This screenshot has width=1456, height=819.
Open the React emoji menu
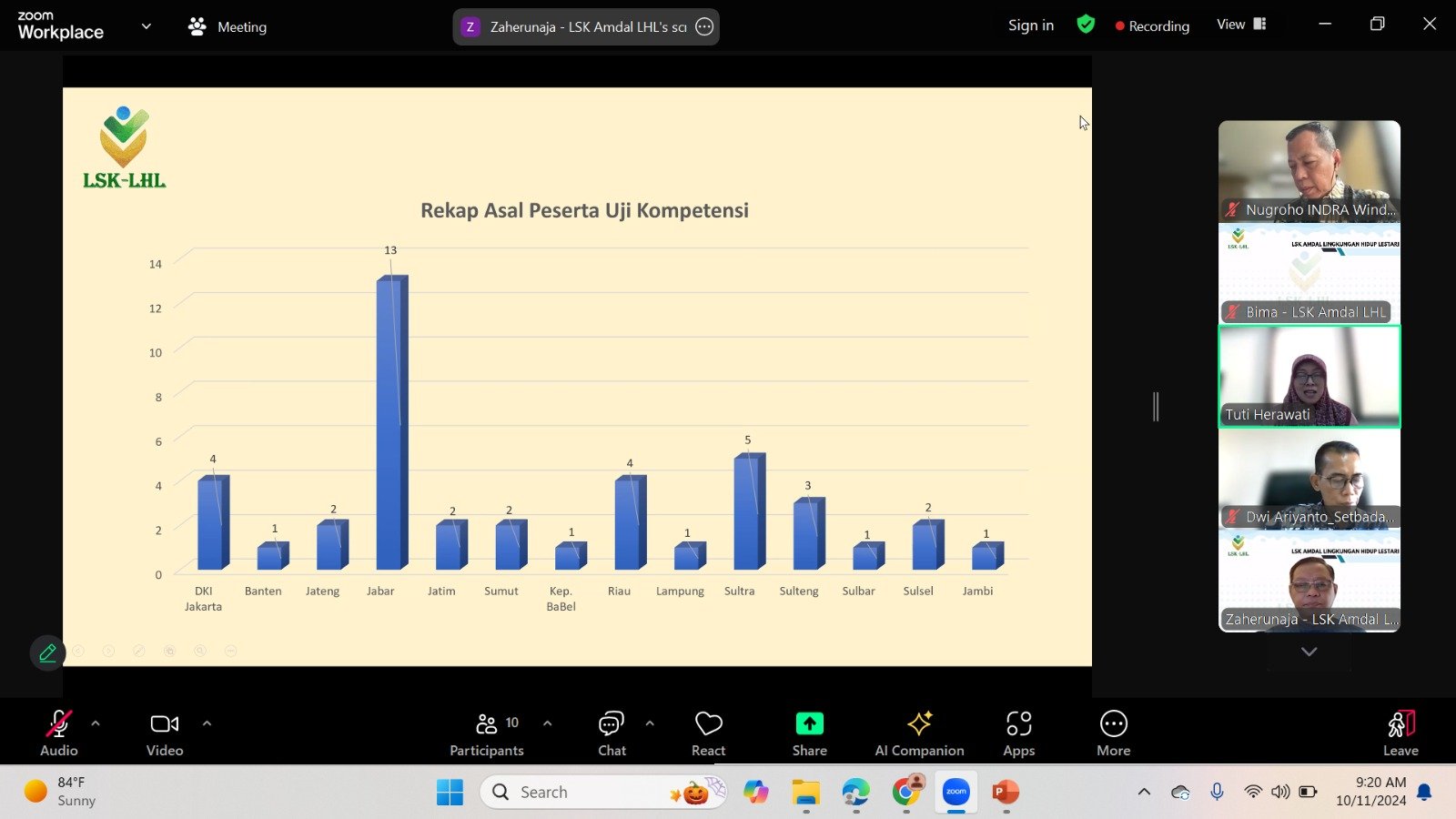pyautogui.click(x=708, y=733)
